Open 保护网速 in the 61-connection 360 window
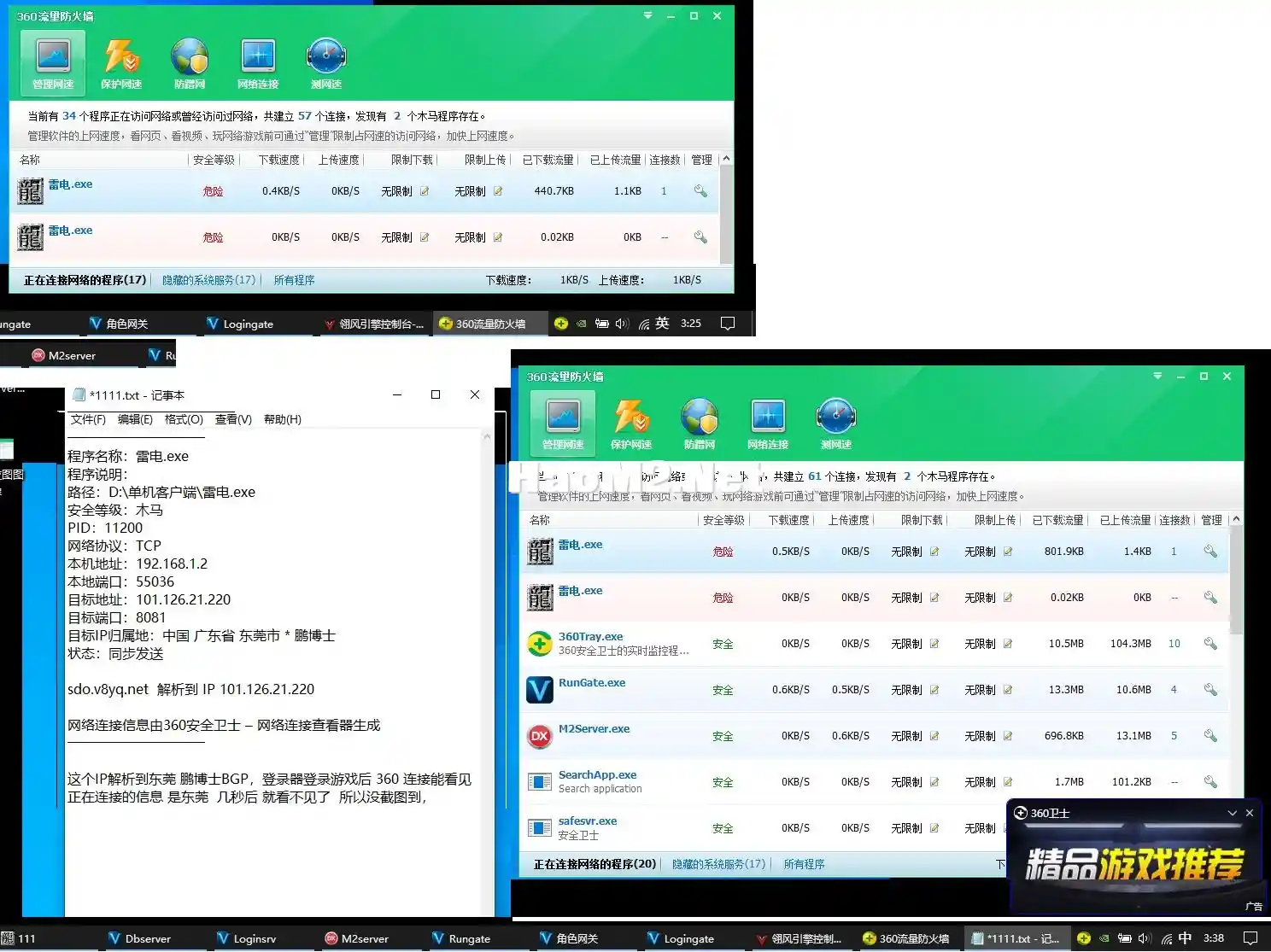The image size is (1271, 952). click(631, 423)
